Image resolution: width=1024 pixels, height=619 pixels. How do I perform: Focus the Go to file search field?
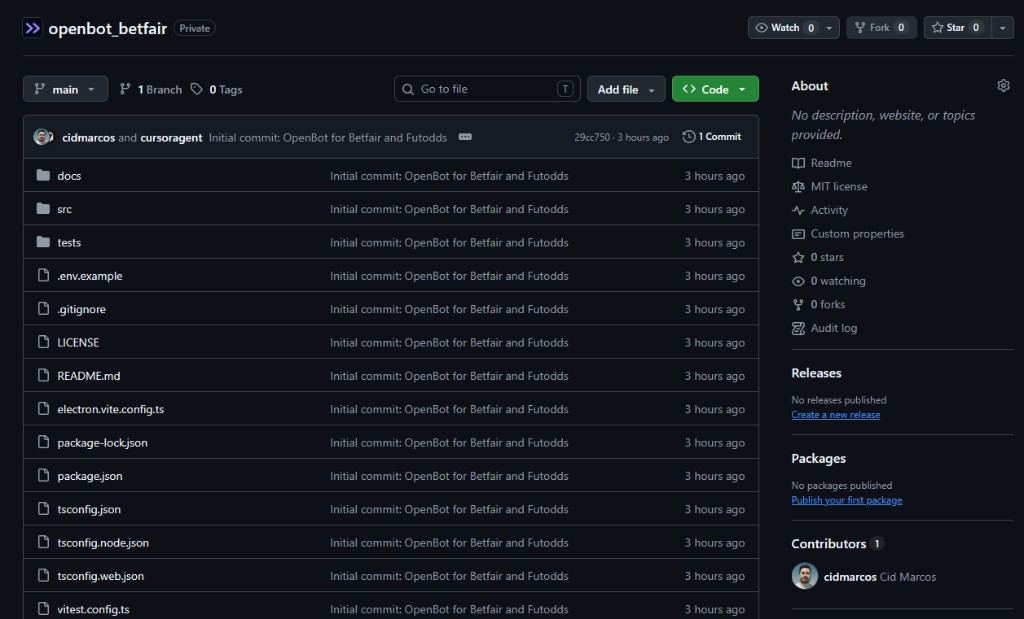click(x=487, y=89)
